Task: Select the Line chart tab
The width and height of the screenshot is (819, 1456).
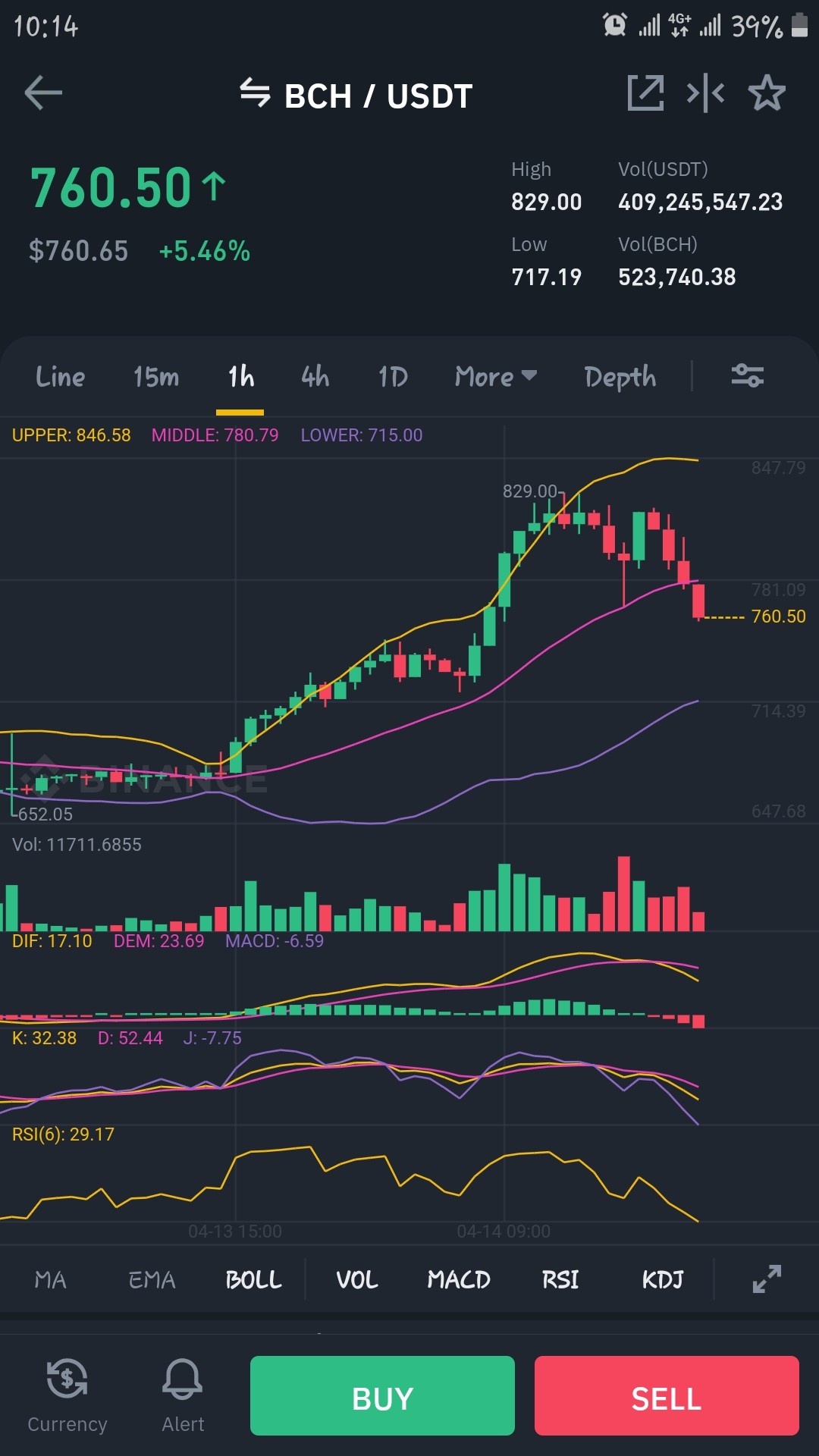Action: tap(61, 376)
